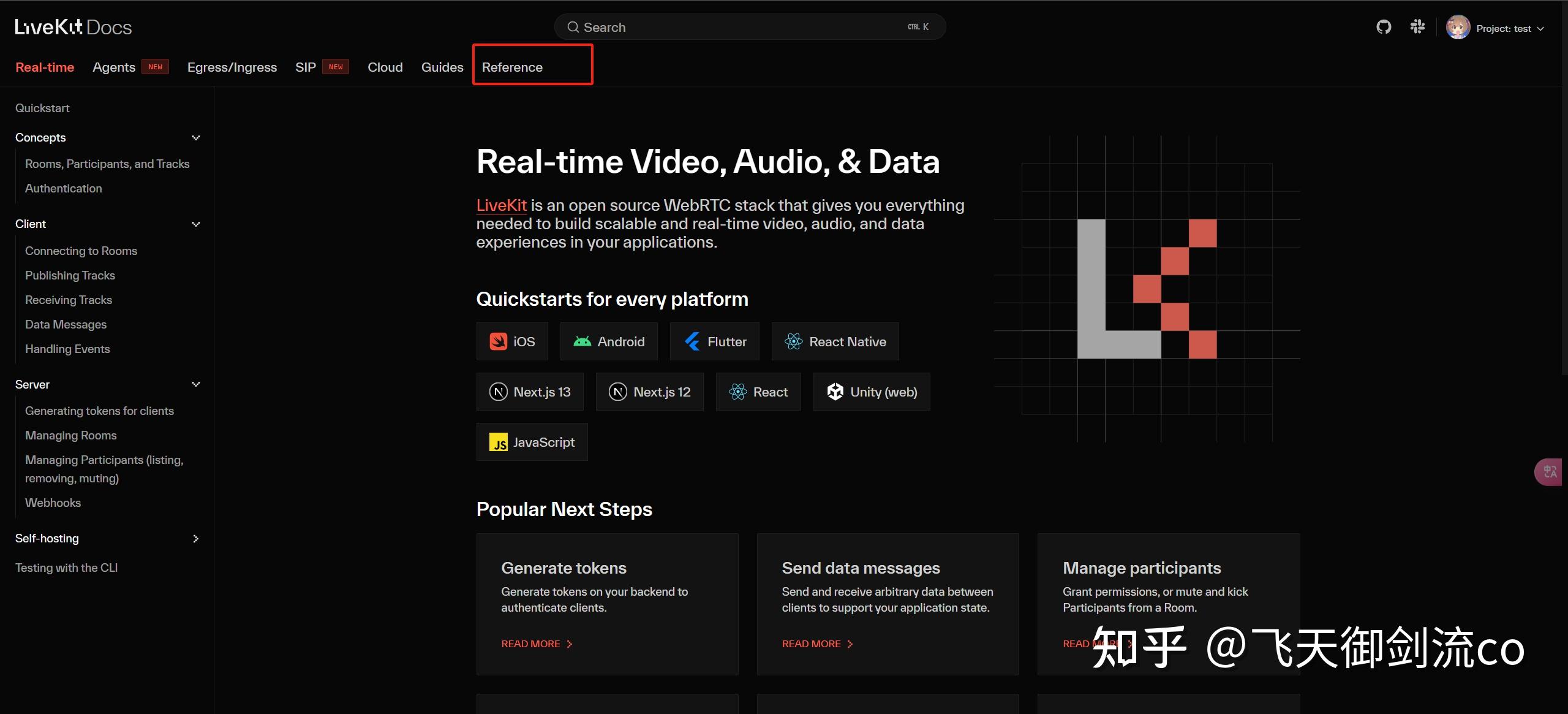Open the Flutter quickstart
Screen dimensions: 1568x714
714,341
